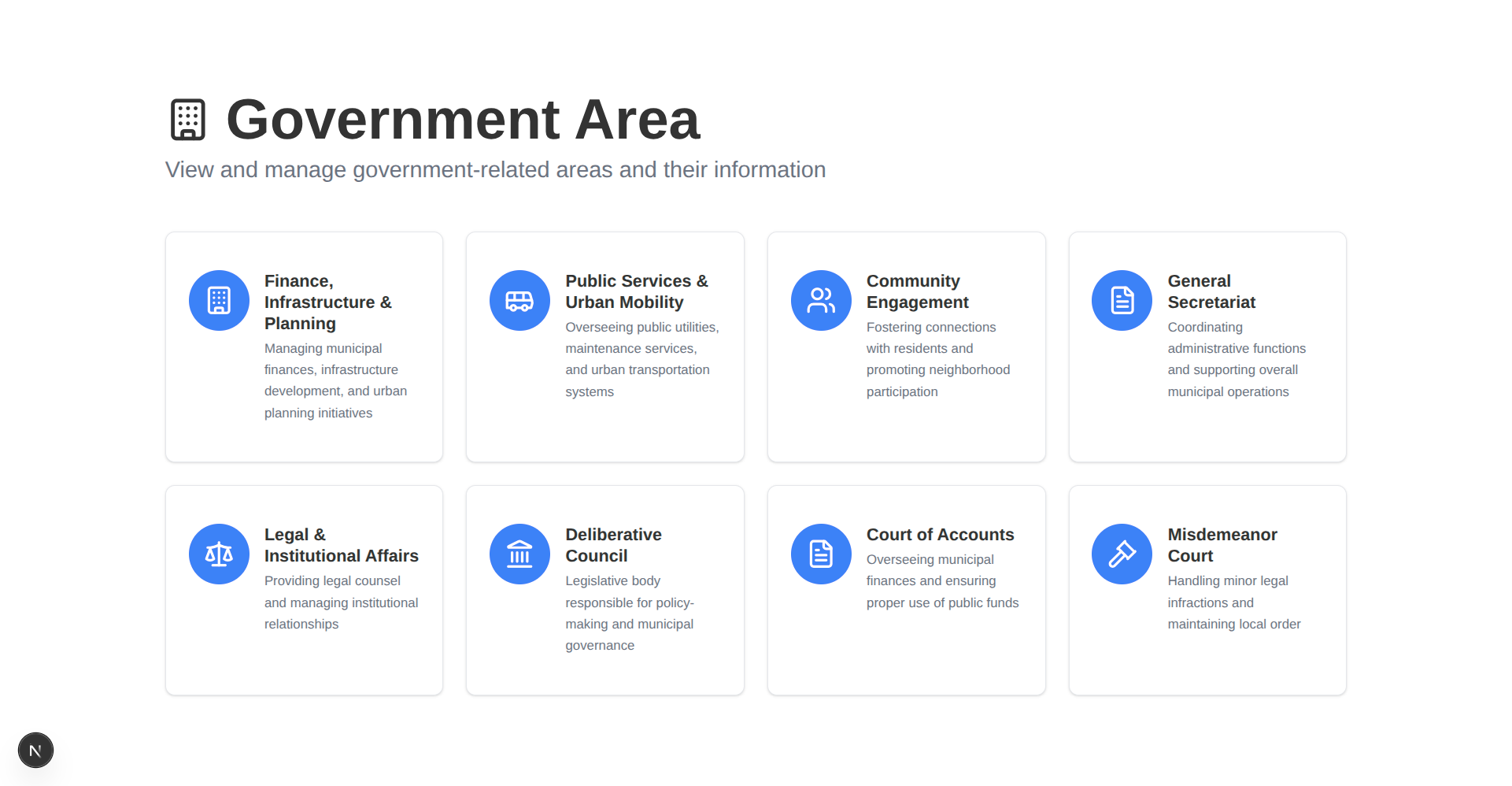Click the bus icon for Public Services & Urban Mobility
Viewport: 1512px width, 786px height.
[x=519, y=300]
